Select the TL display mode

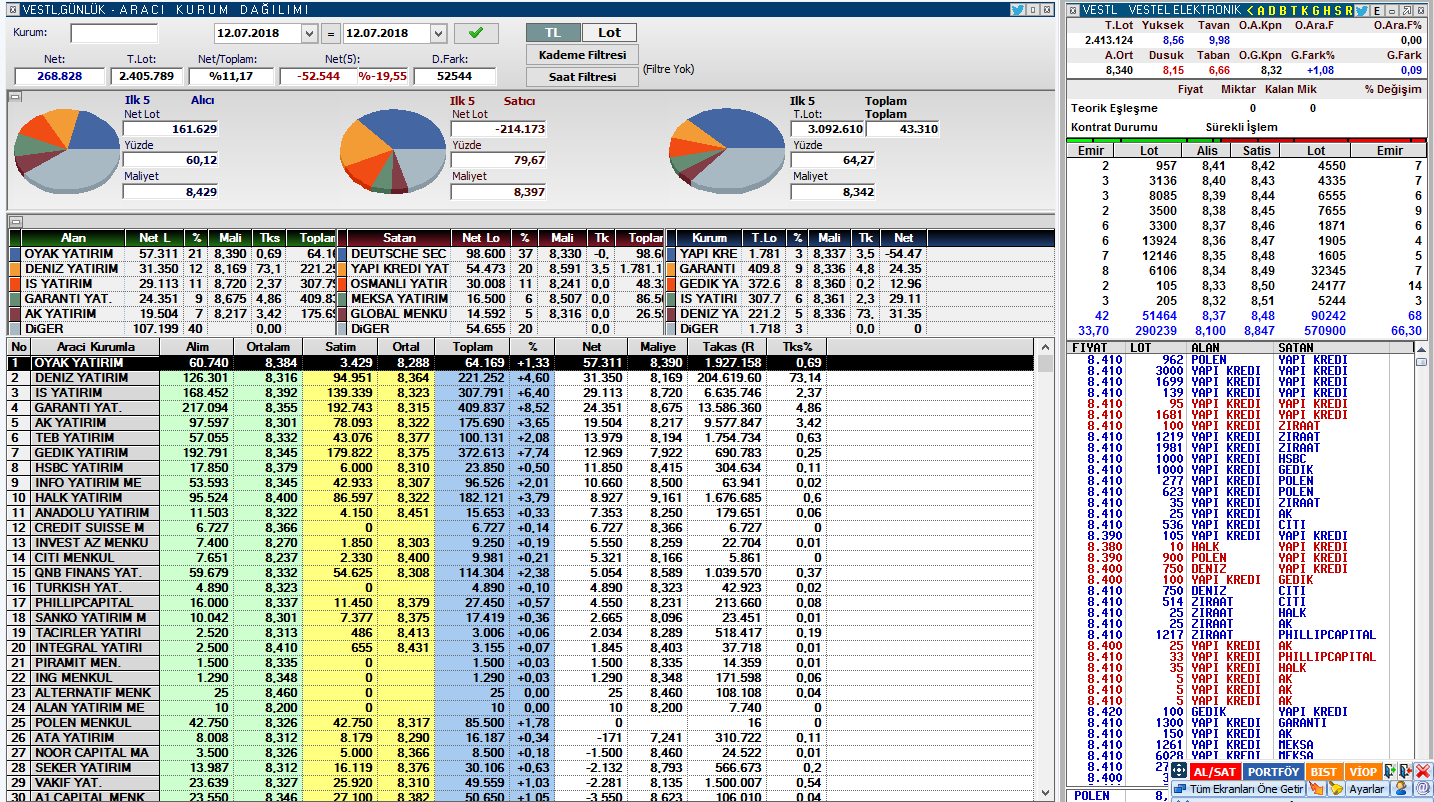(553, 33)
